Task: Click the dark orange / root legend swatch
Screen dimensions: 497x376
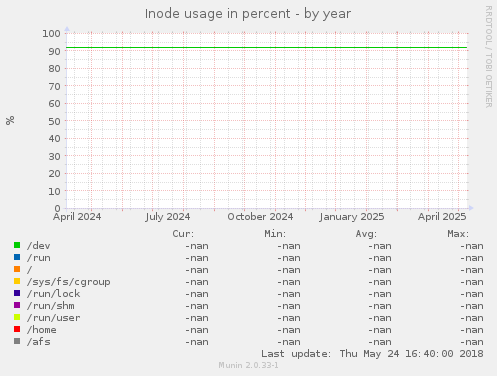Action: coord(17,269)
